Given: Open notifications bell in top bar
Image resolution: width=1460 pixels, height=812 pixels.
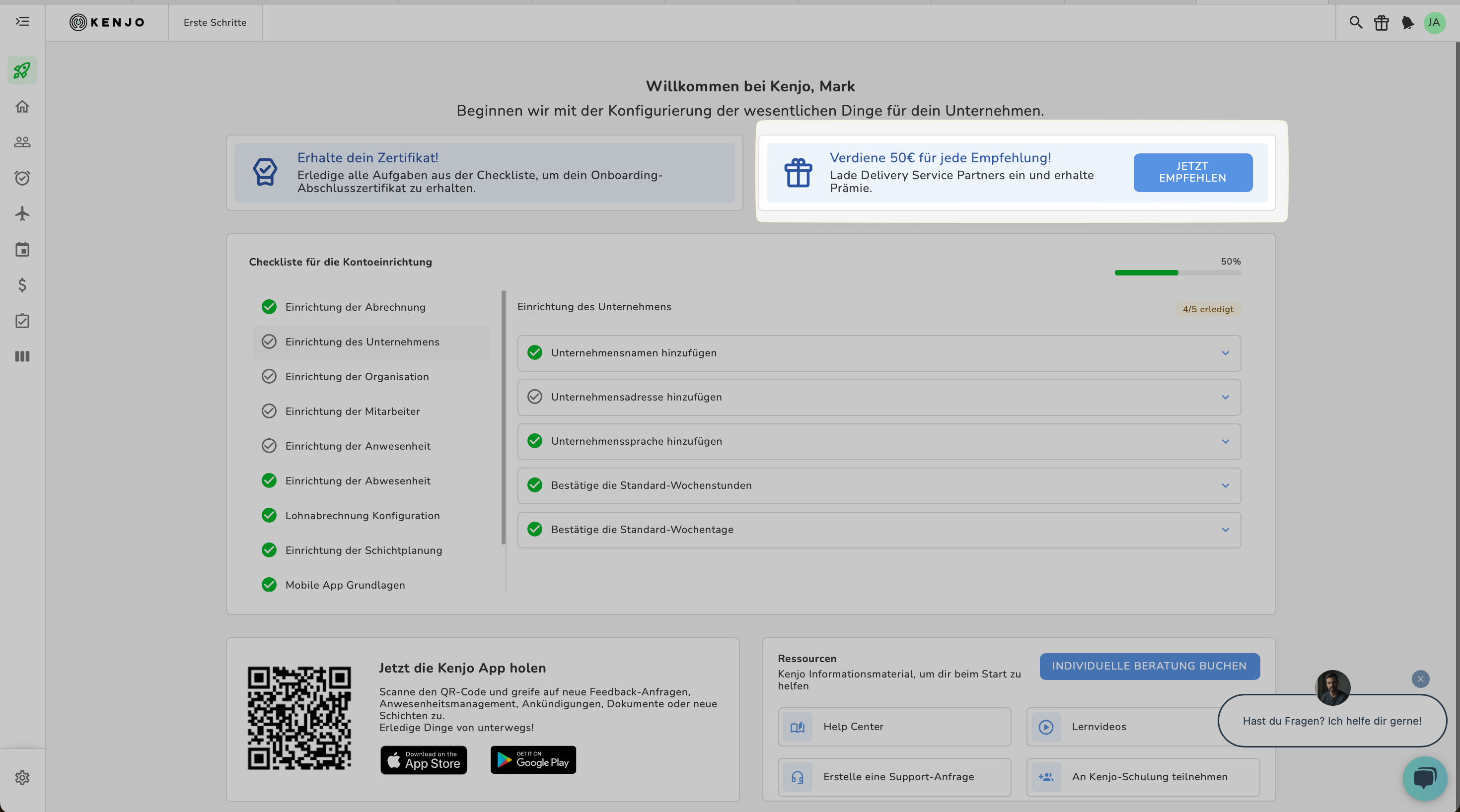Looking at the screenshot, I should [x=1407, y=23].
